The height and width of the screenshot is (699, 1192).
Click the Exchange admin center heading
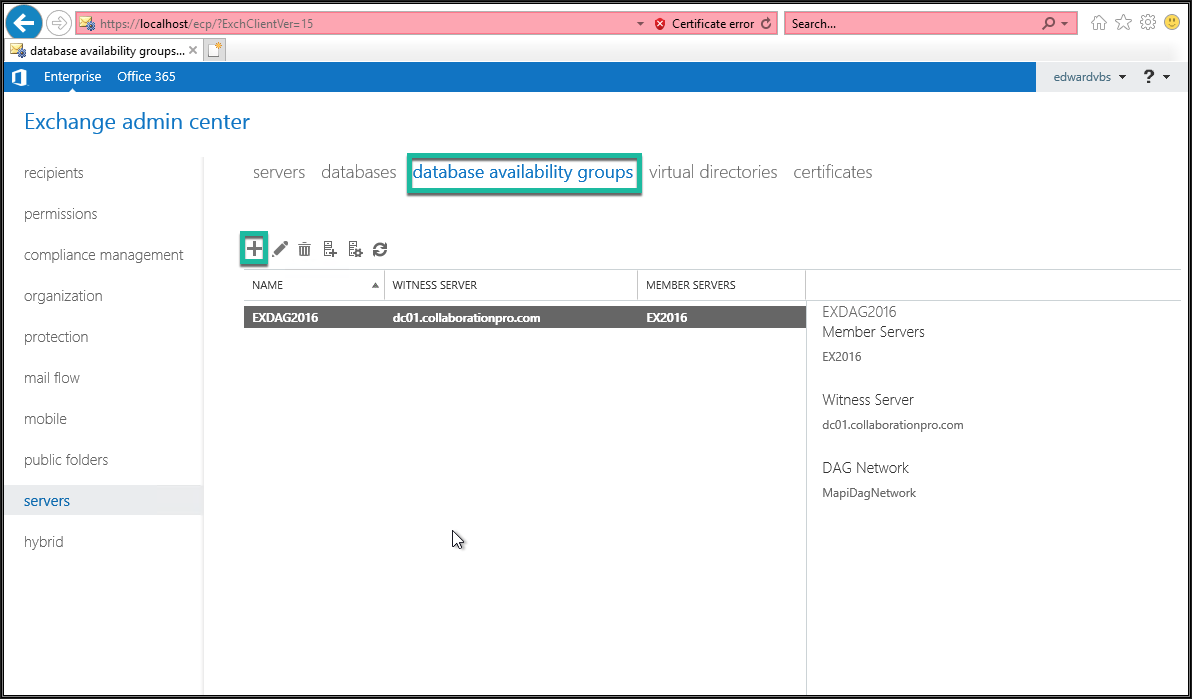(x=137, y=122)
